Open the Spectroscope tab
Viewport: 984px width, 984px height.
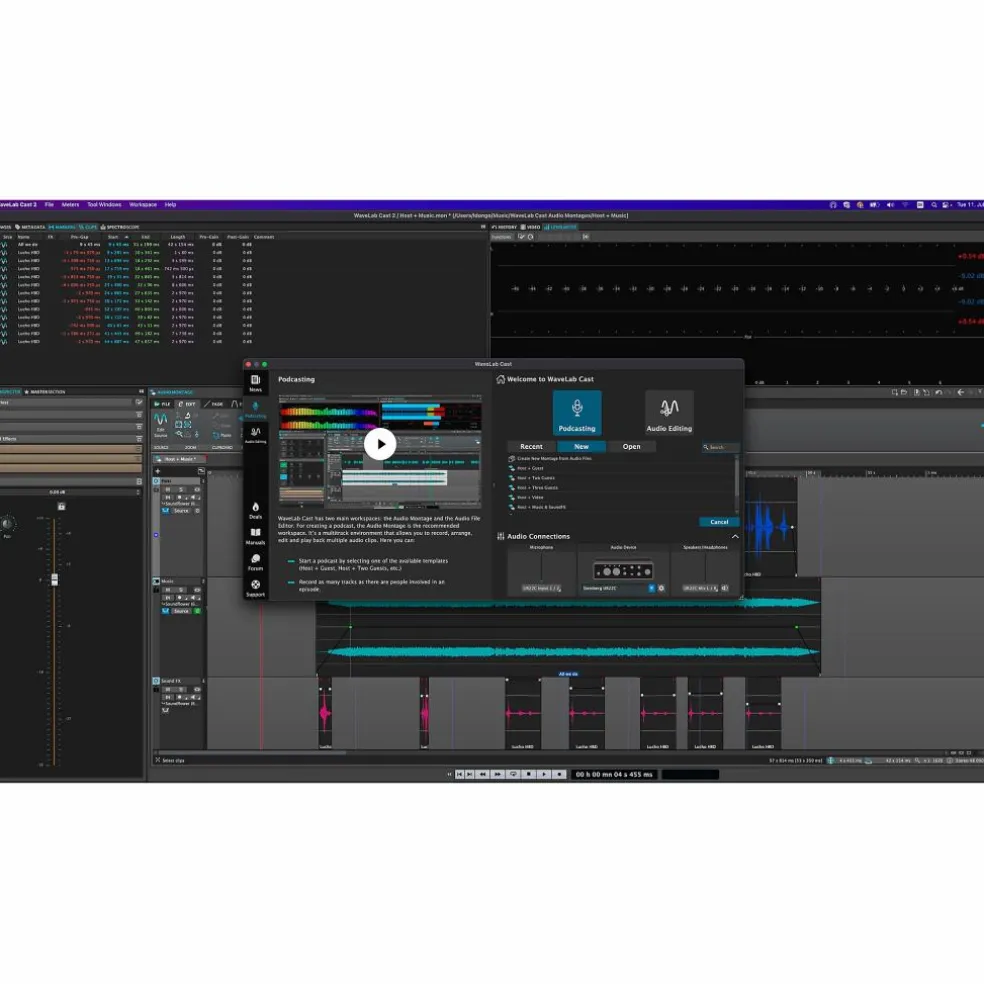120,227
